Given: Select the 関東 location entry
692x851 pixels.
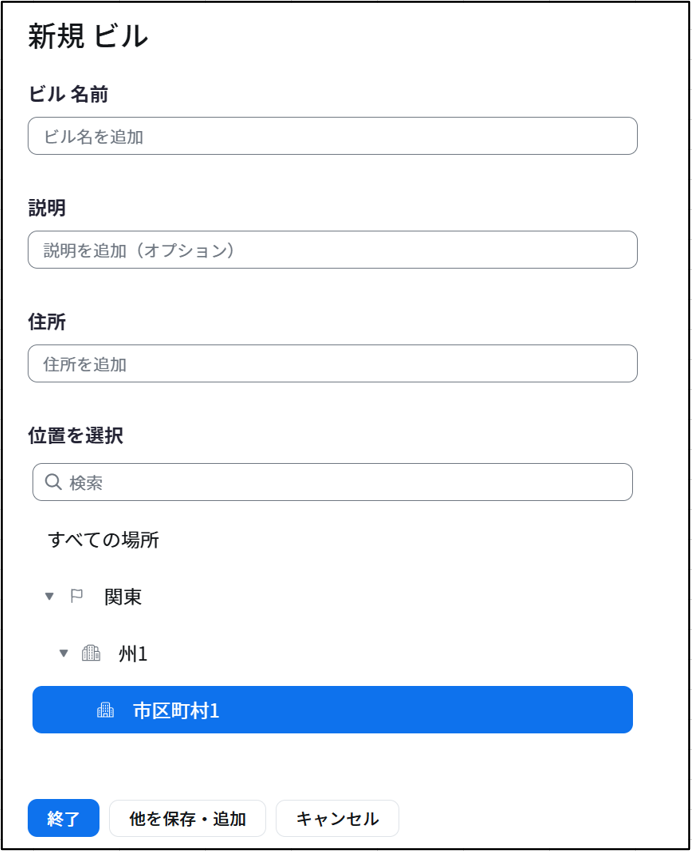Looking at the screenshot, I should coord(123,597).
